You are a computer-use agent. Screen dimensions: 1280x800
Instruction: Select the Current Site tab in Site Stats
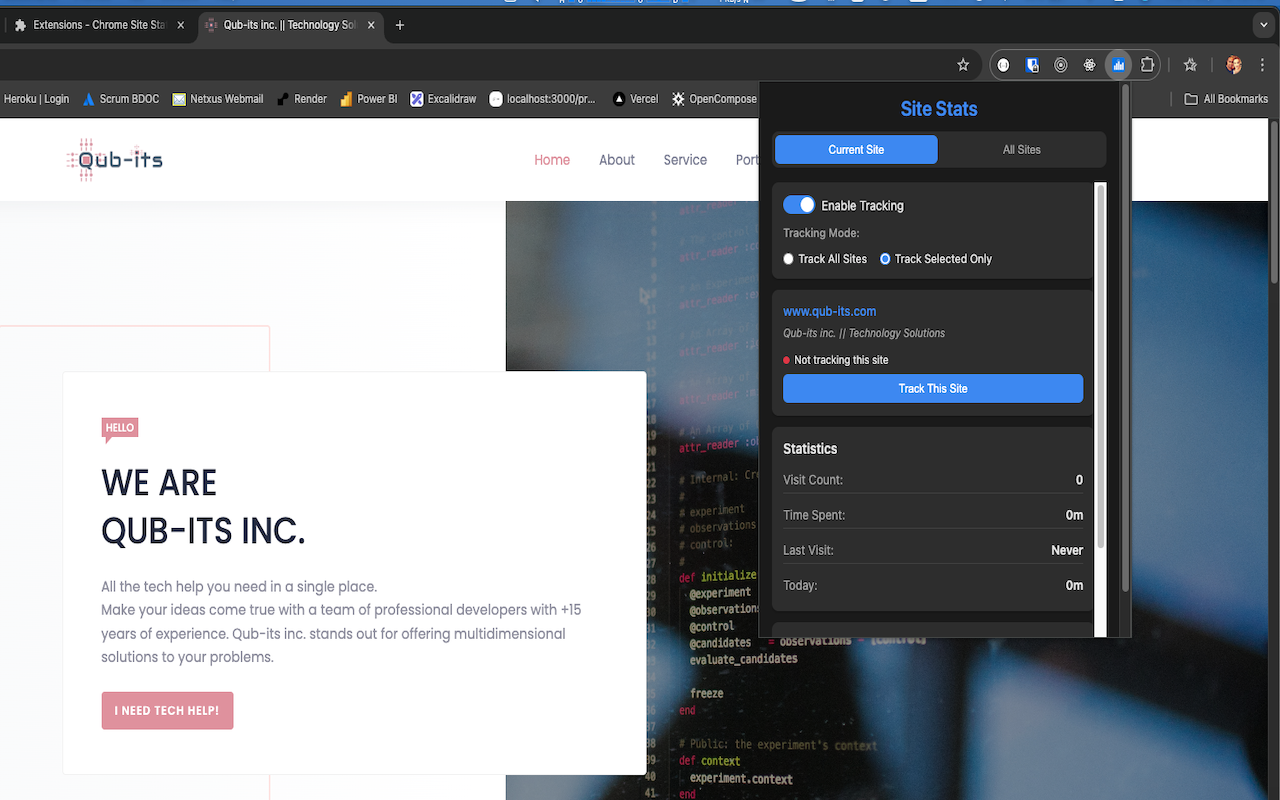pyautogui.click(x=856, y=150)
